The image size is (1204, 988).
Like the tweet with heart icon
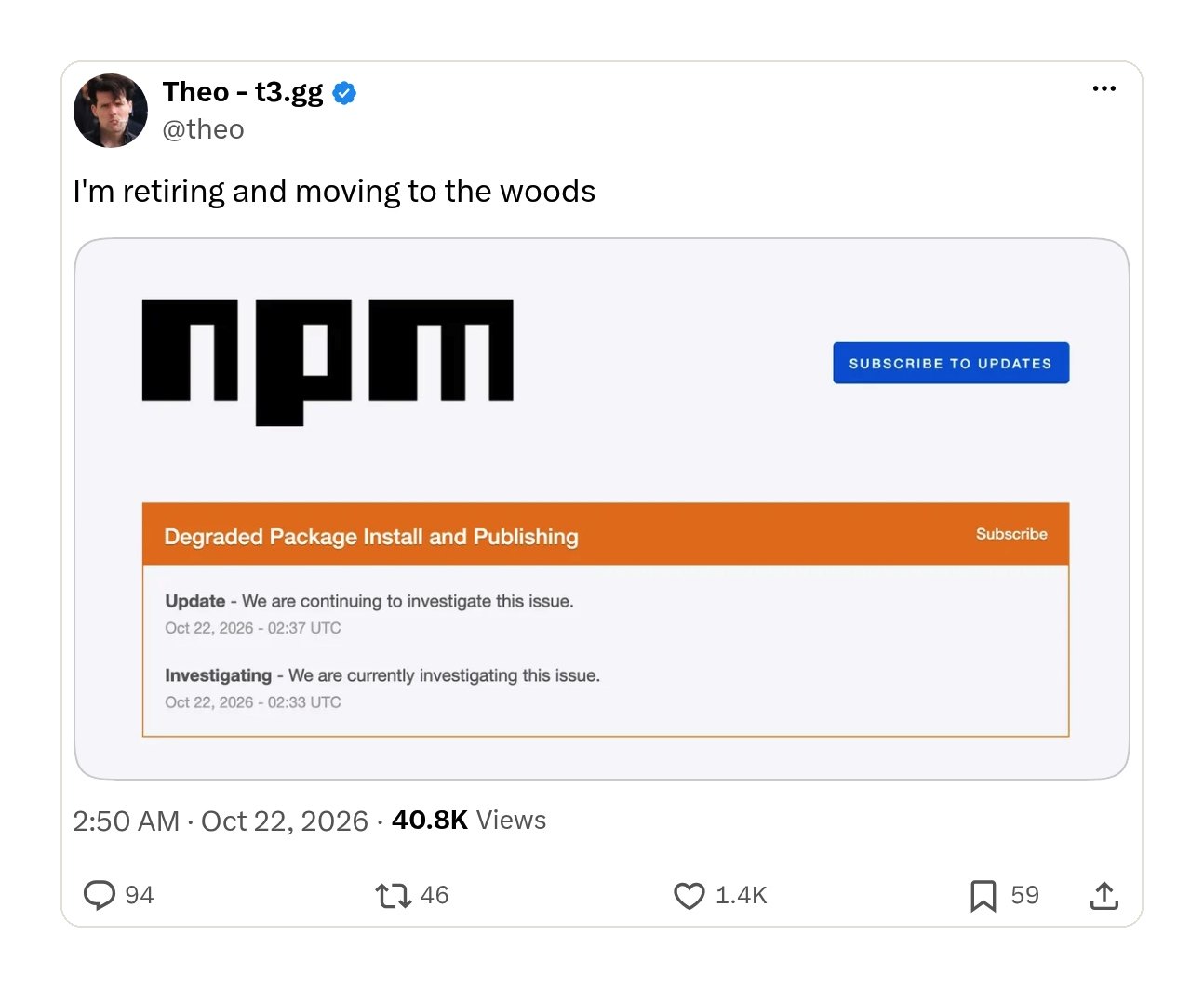point(689,896)
